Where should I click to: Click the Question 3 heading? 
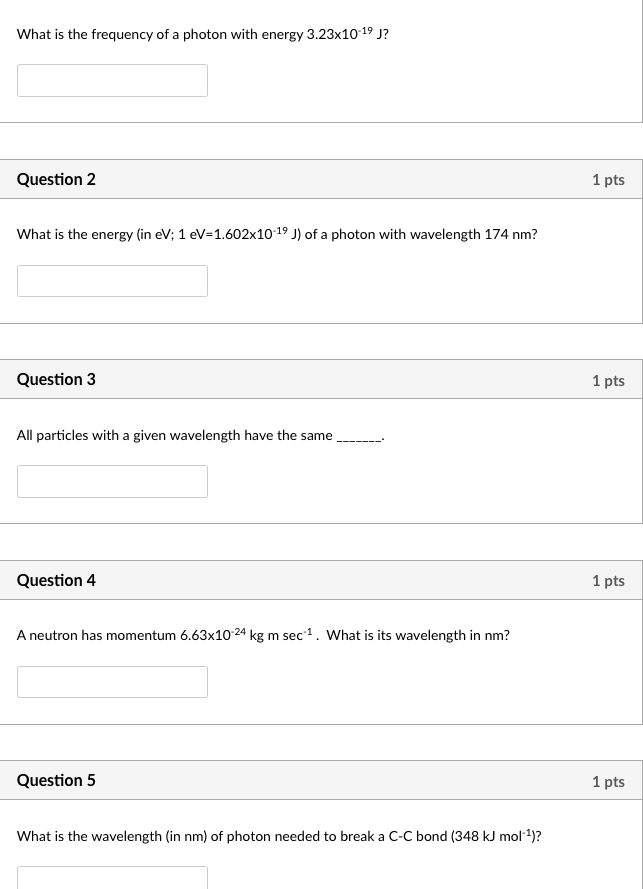56,379
